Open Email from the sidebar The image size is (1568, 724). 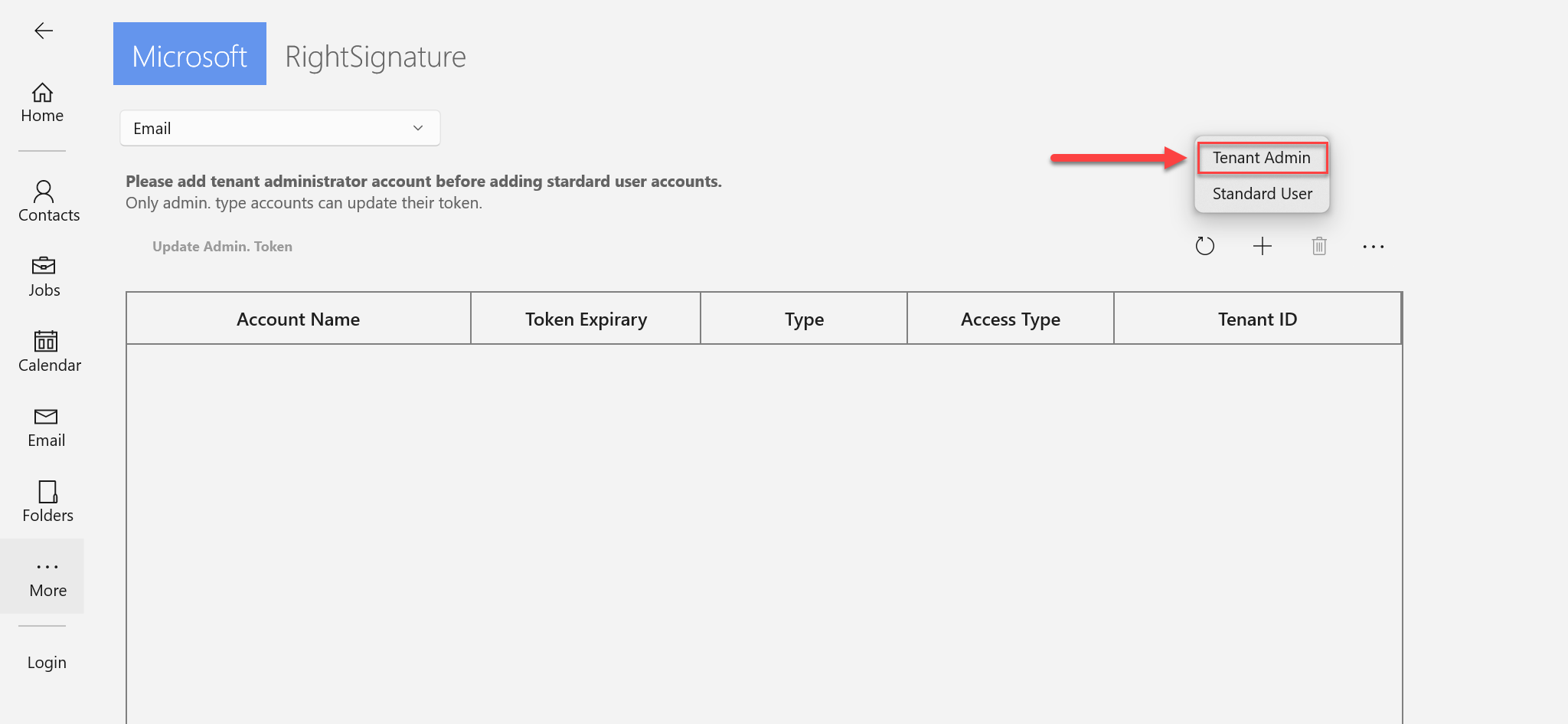click(46, 428)
